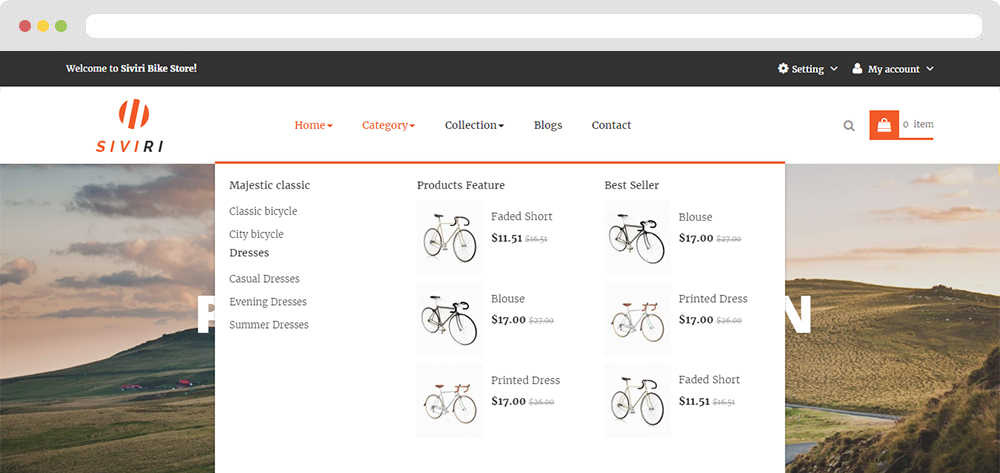Click Printed Dress title in Products Feature

pyautogui.click(x=526, y=381)
